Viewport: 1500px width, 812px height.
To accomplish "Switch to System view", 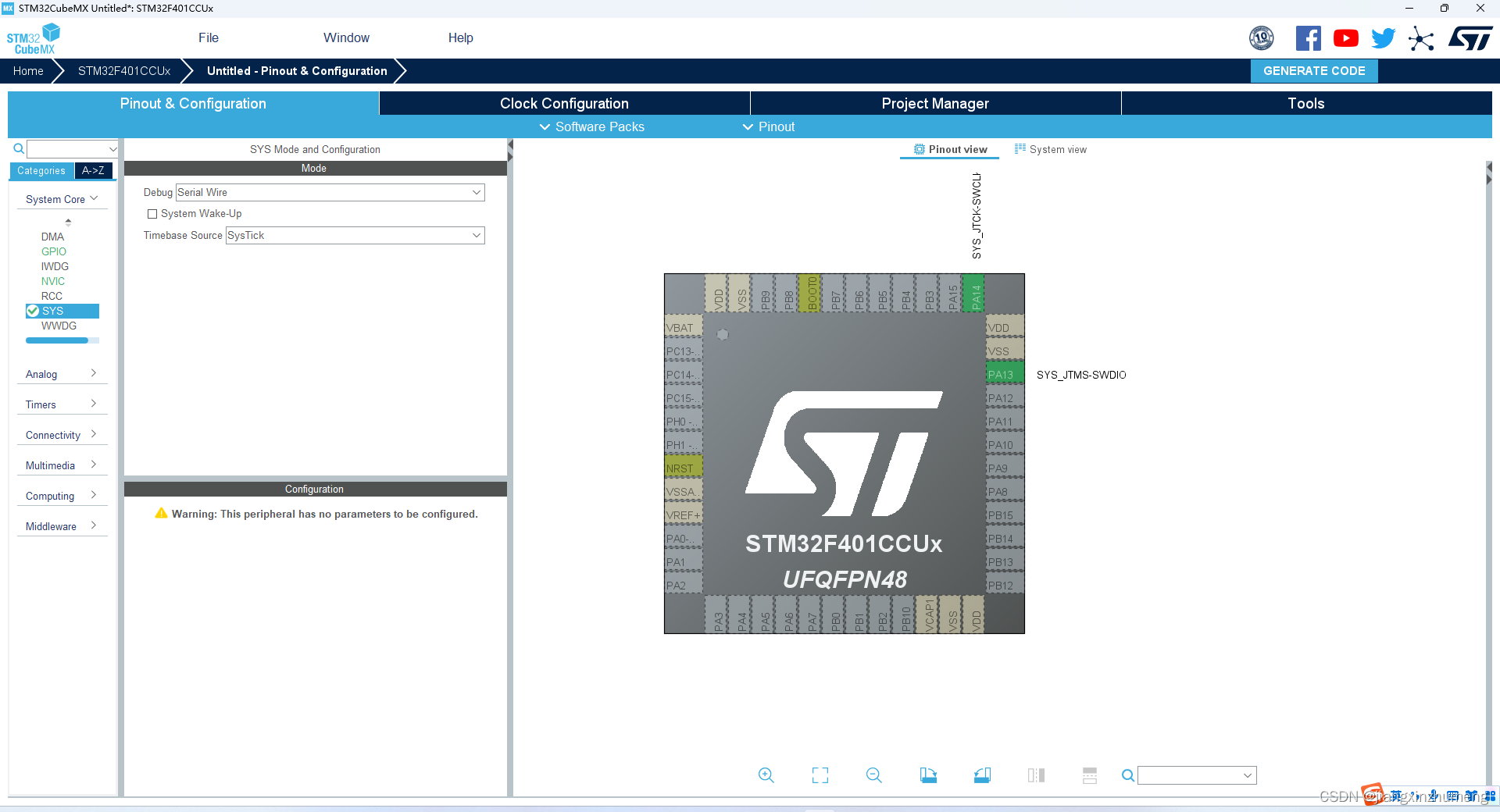I will click(x=1050, y=149).
